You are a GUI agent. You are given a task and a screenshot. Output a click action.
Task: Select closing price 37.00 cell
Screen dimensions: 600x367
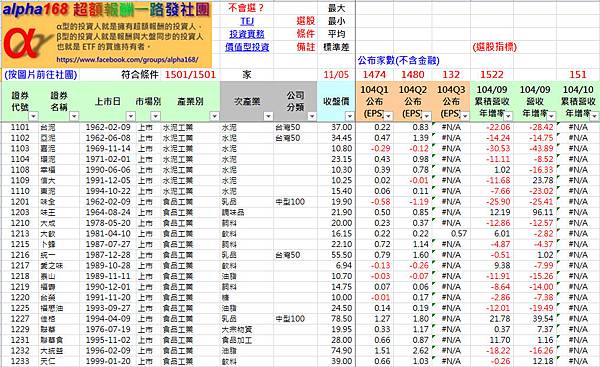342,127
